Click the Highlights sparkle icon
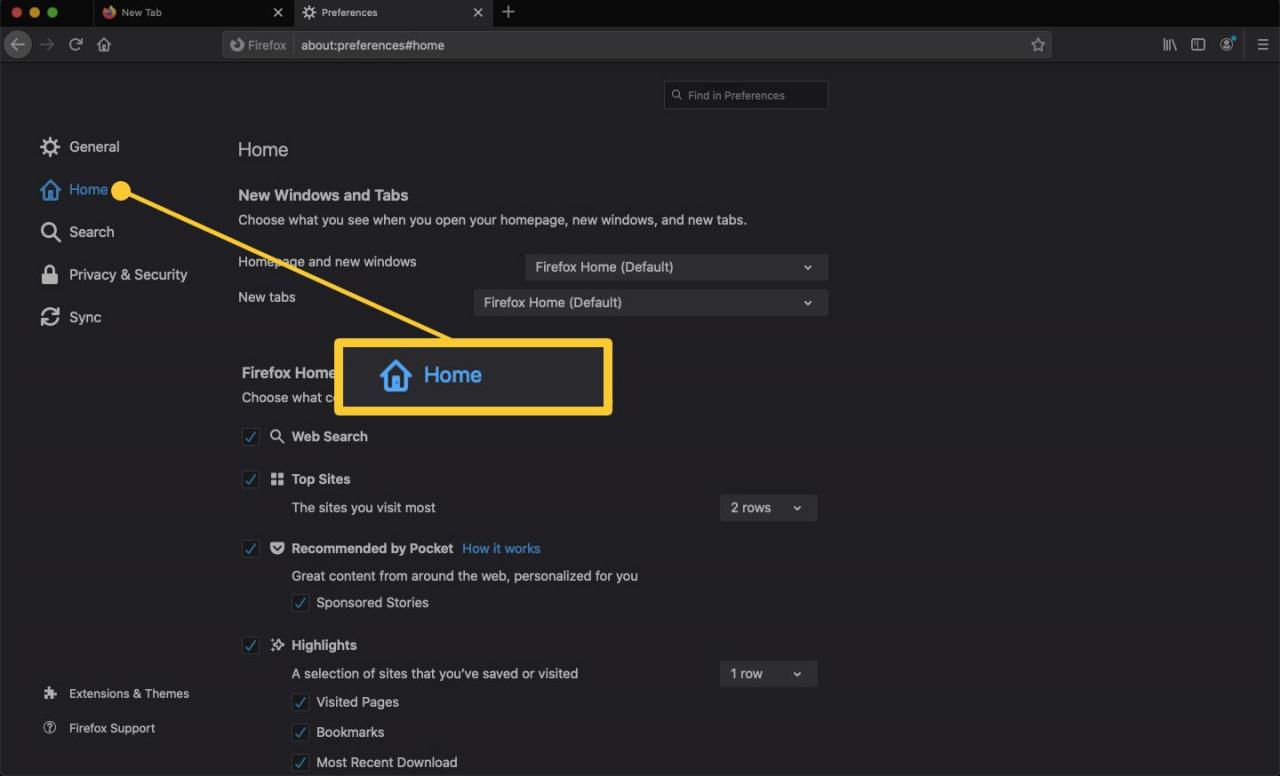1280x776 pixels. tap(277, 645)
